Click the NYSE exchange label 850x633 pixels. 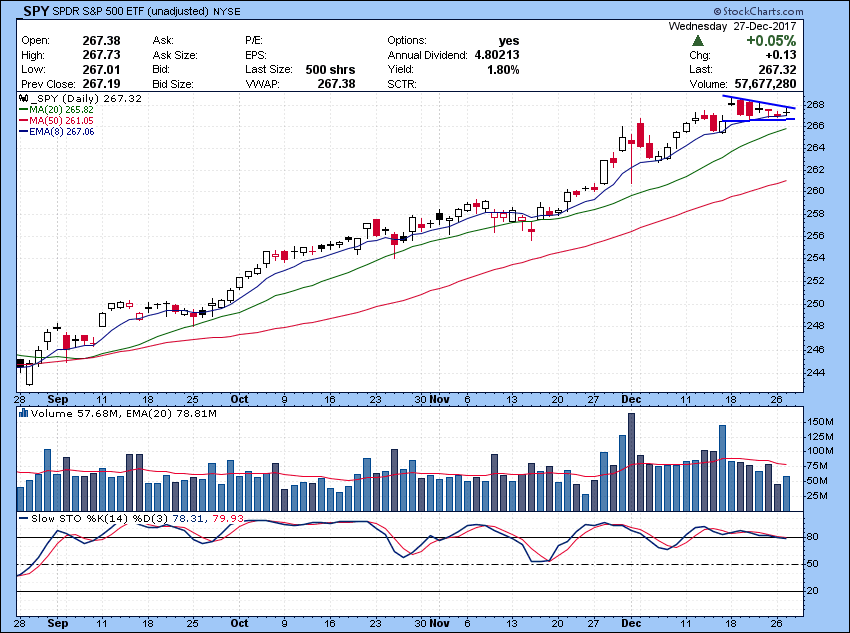tap(227, 11)
